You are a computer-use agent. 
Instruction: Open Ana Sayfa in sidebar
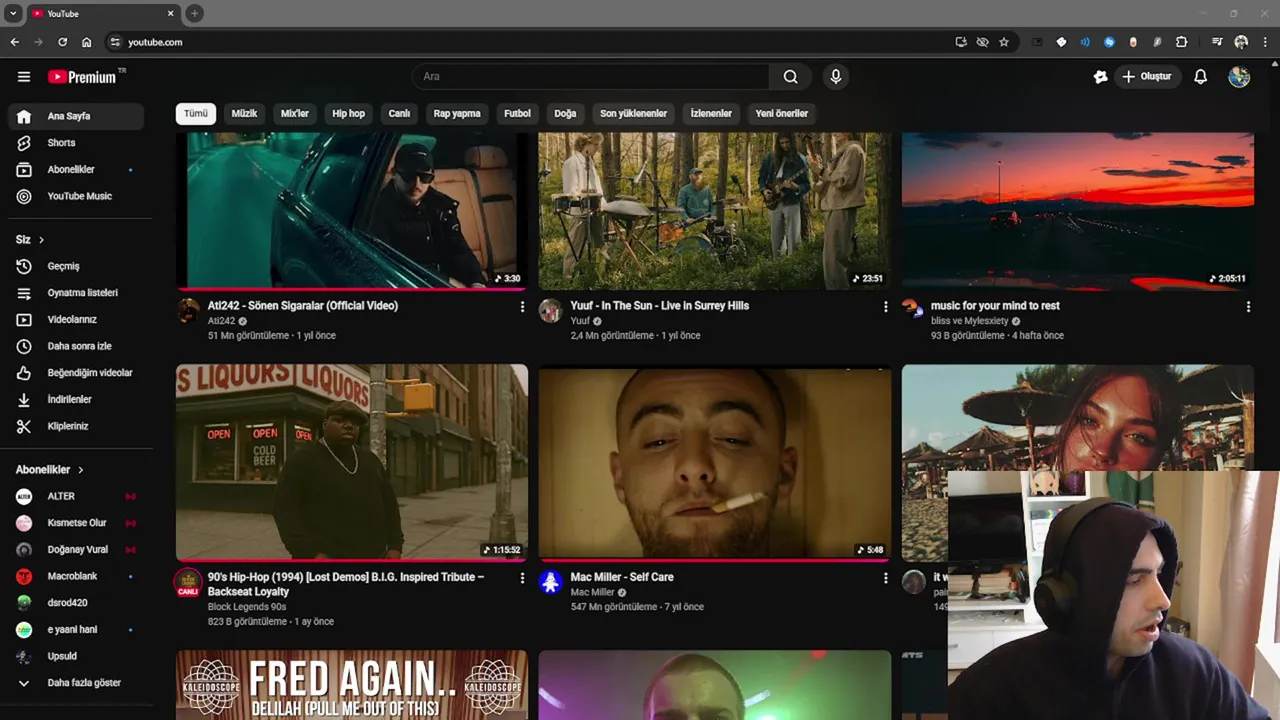coord(76,116)
